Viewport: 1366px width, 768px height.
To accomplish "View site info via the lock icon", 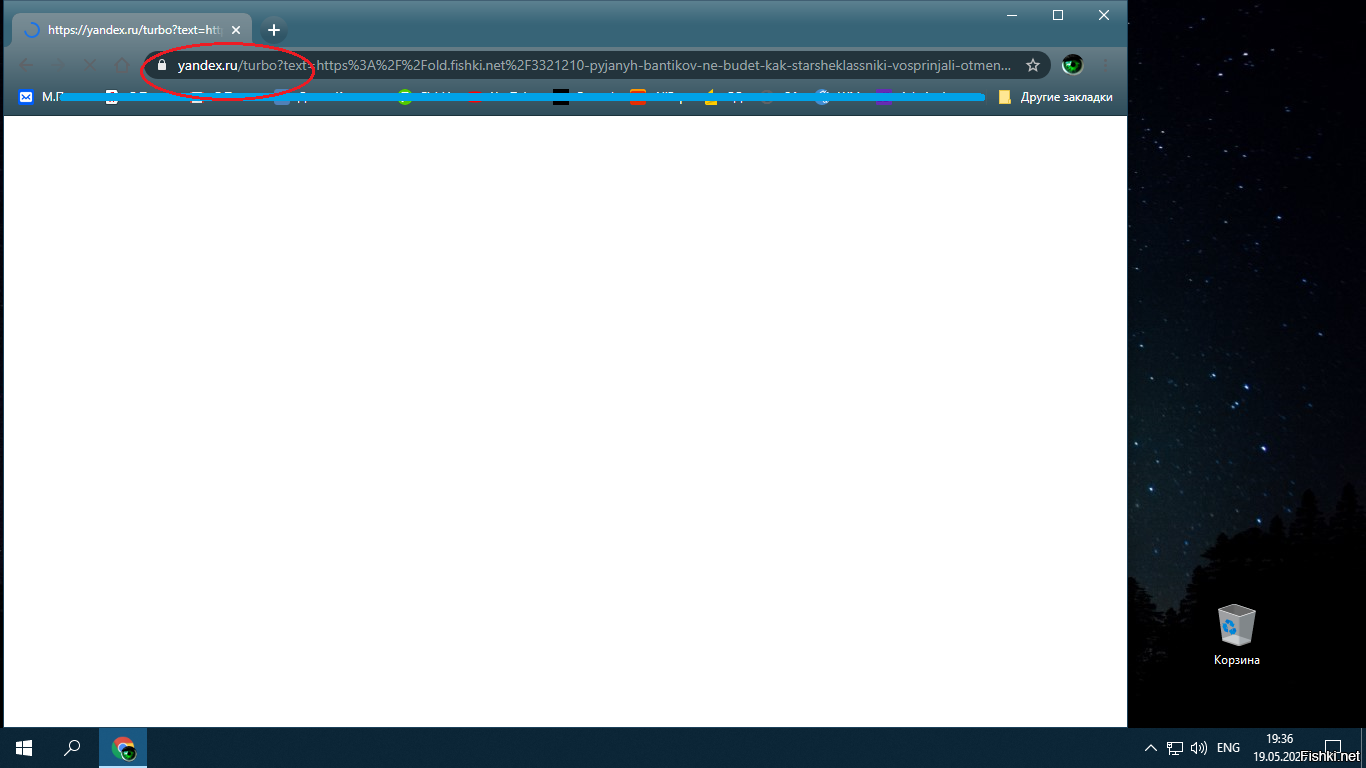I will [161, 65].
